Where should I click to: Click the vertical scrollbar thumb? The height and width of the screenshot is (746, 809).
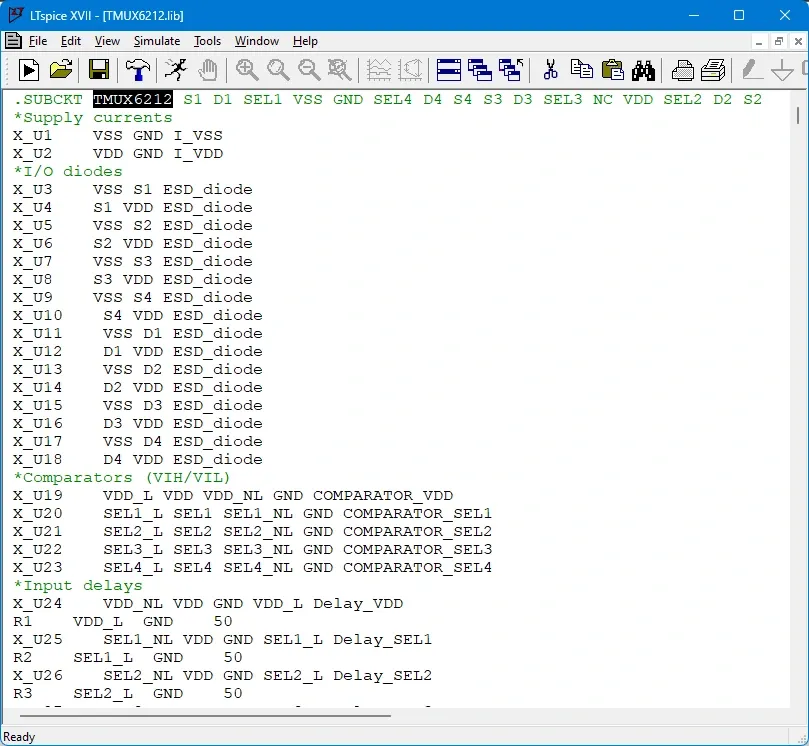coord(798,115)
